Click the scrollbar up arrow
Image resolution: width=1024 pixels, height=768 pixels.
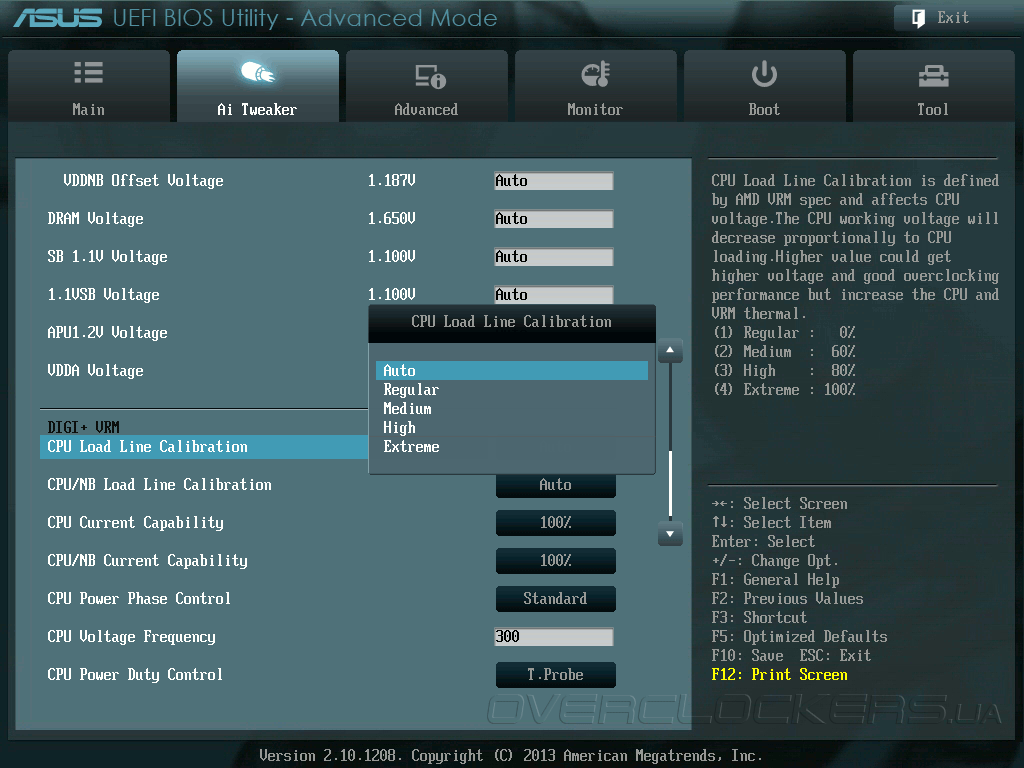tap(670, 351)
